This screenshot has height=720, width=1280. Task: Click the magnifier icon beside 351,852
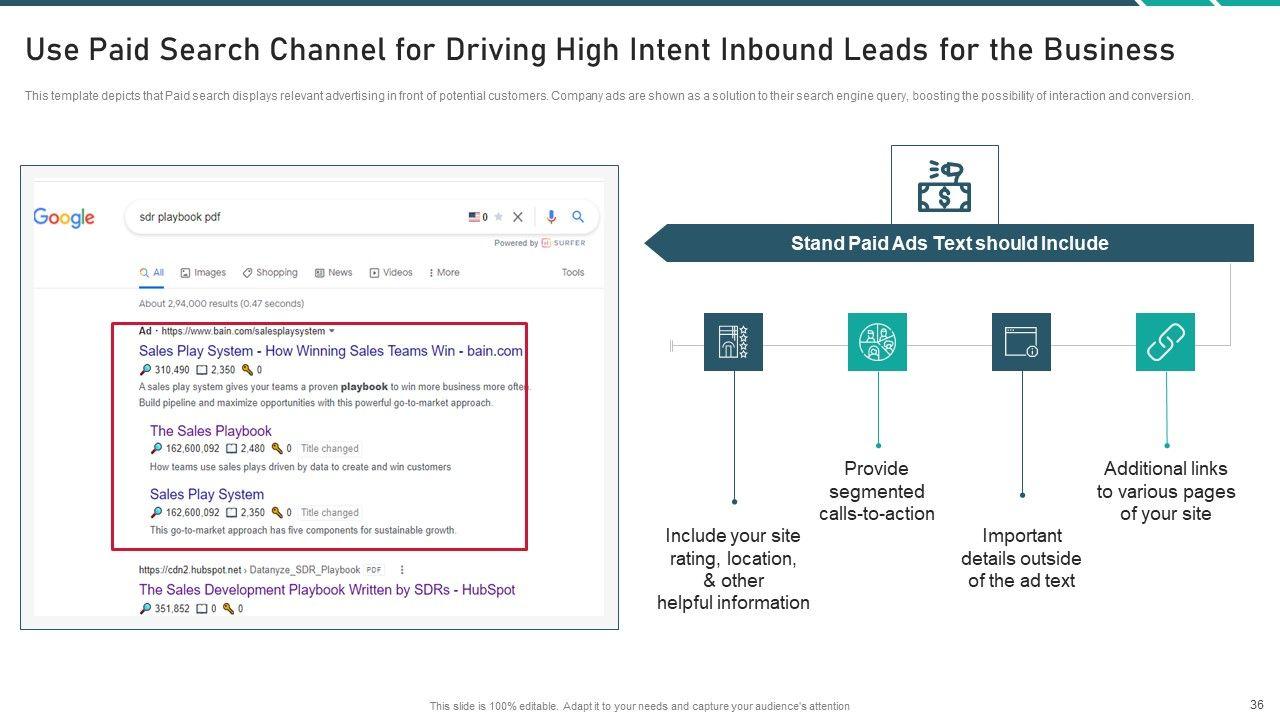[145, 608]
